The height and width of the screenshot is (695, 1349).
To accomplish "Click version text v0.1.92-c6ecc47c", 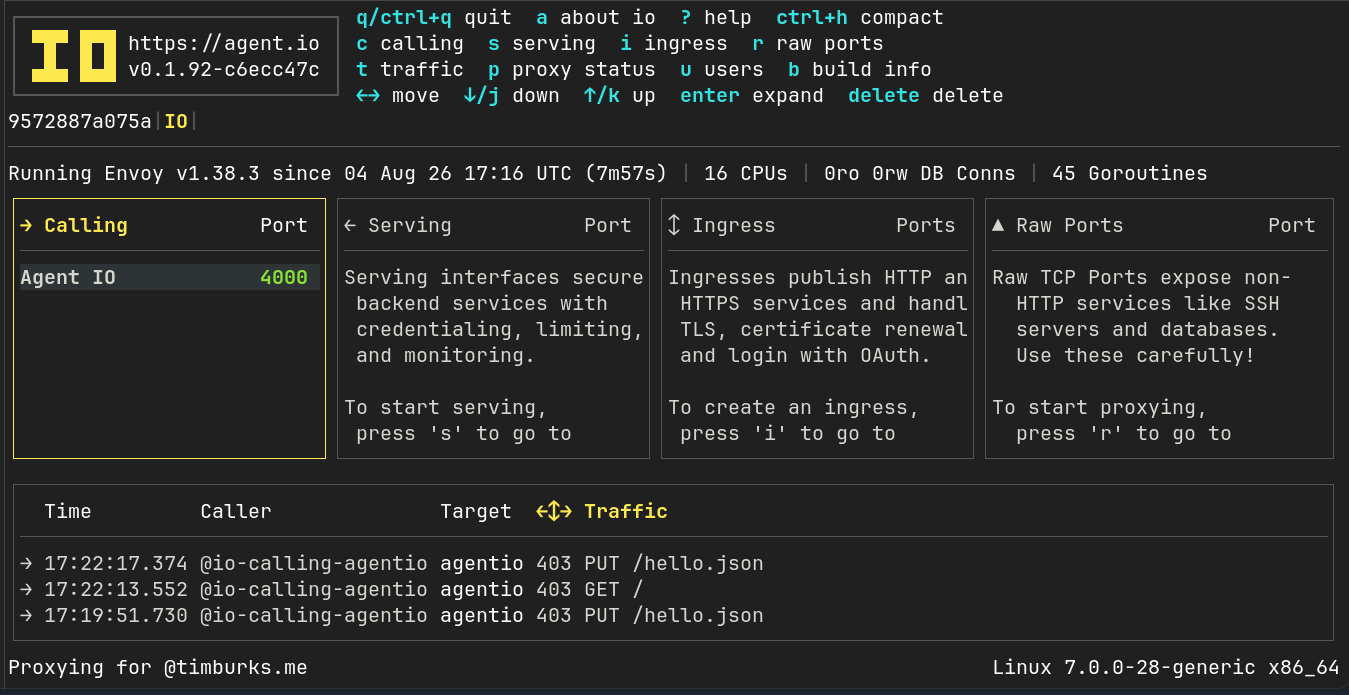I will click(x=224, y=70).
